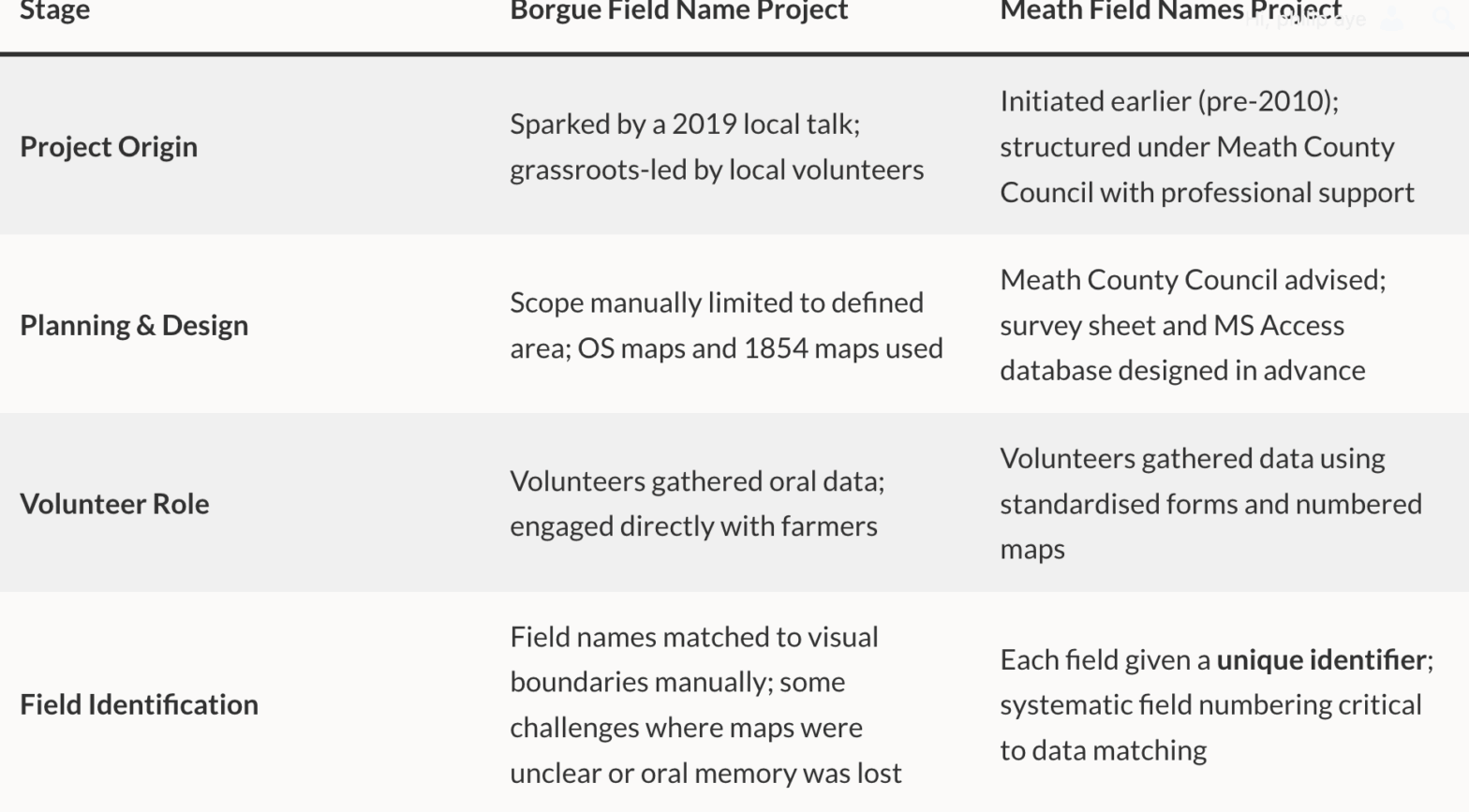The image size is (1469, 812).
Task: Click the 'standardised forms and numbered maps' cell
Action: (x=1210, y=505)
